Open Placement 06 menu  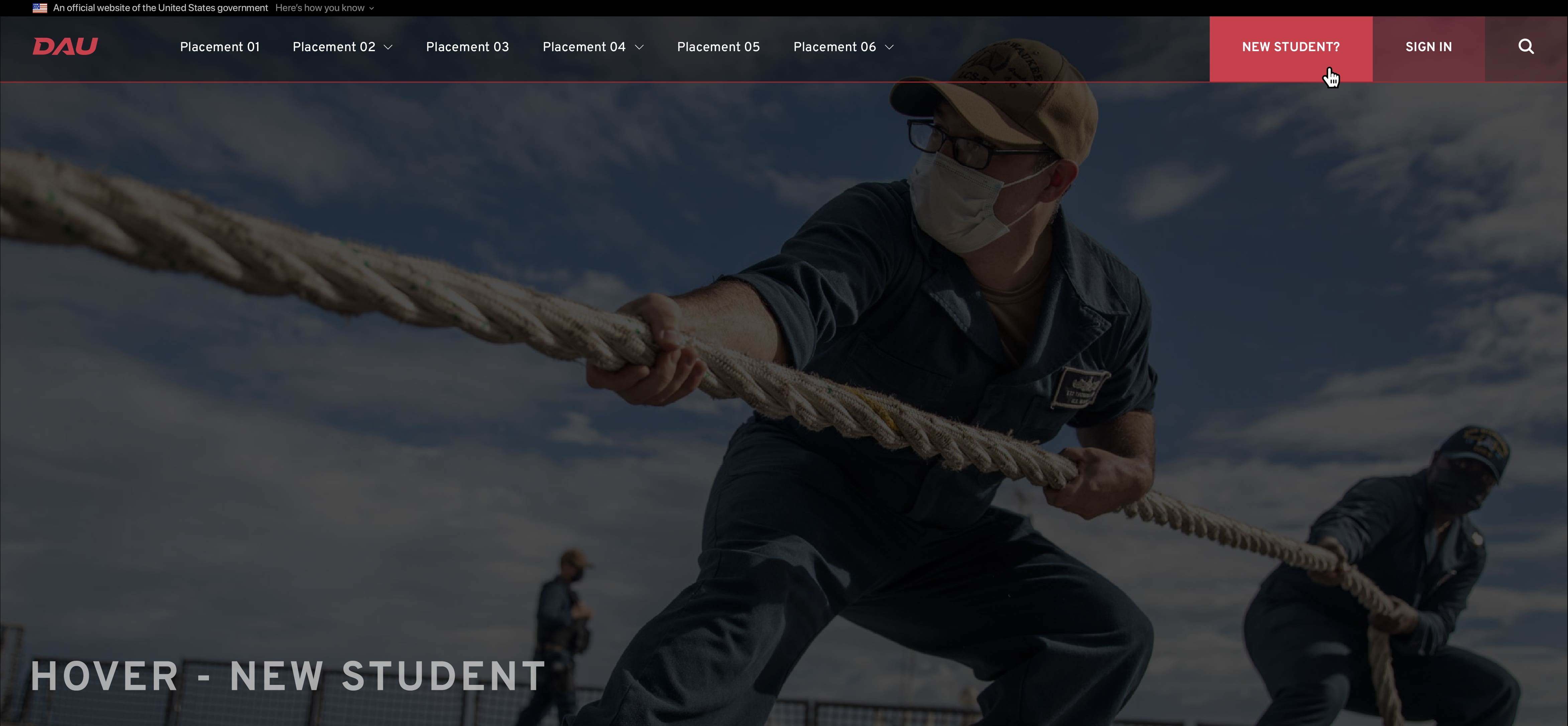point(834,47)
